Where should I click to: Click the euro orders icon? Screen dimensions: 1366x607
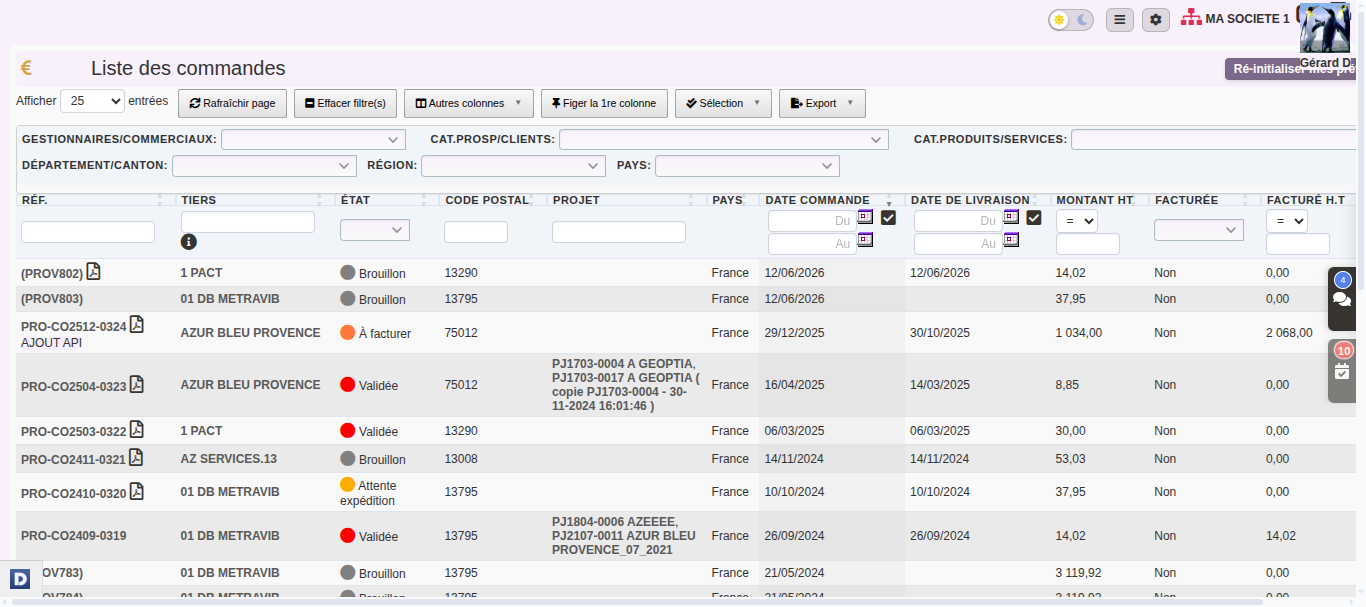(27, 68)
